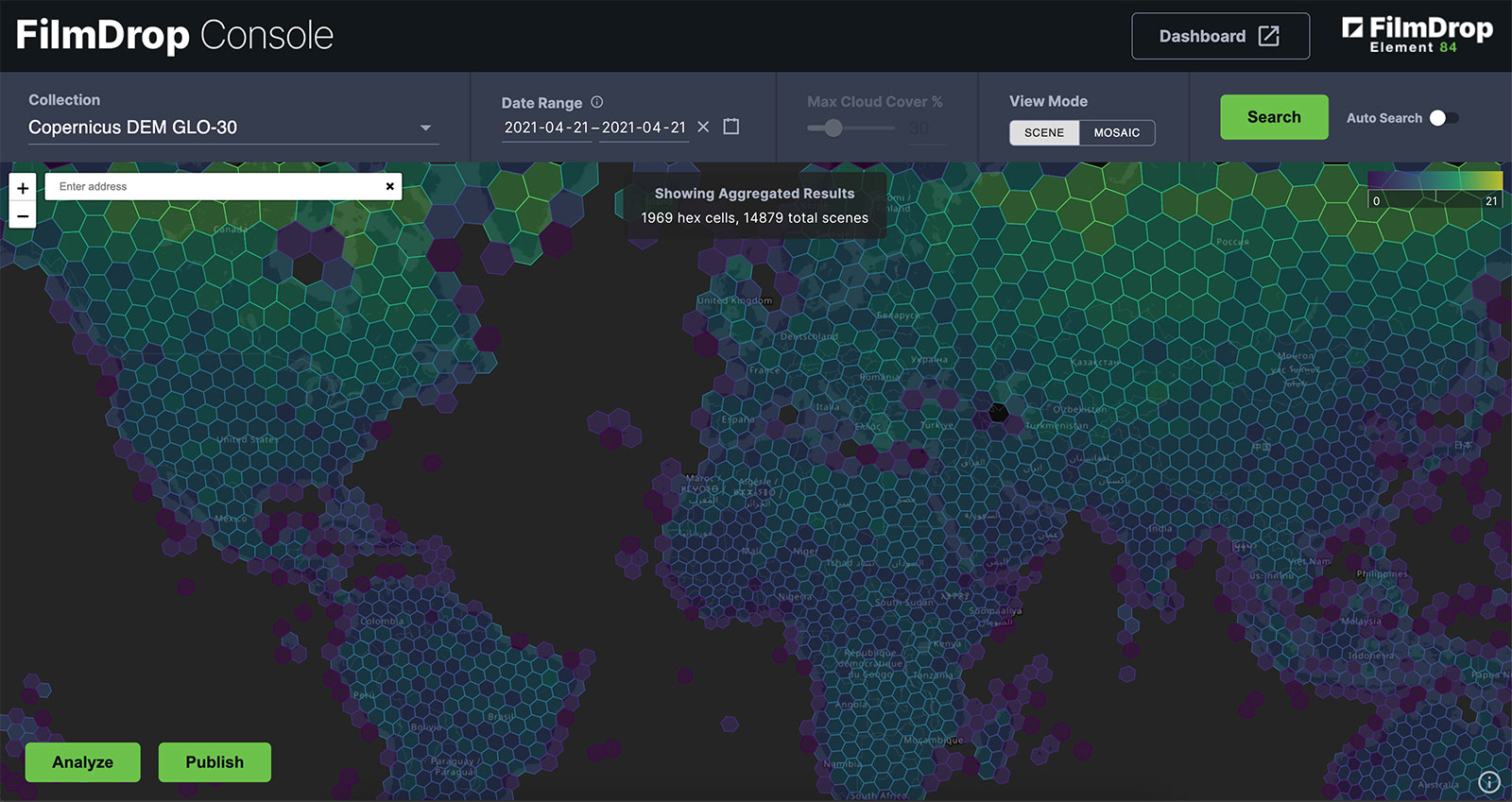This screenshot has width=1512, height=802.
Task: Click the hex density color legend bar
Action: pos(1435,179)
